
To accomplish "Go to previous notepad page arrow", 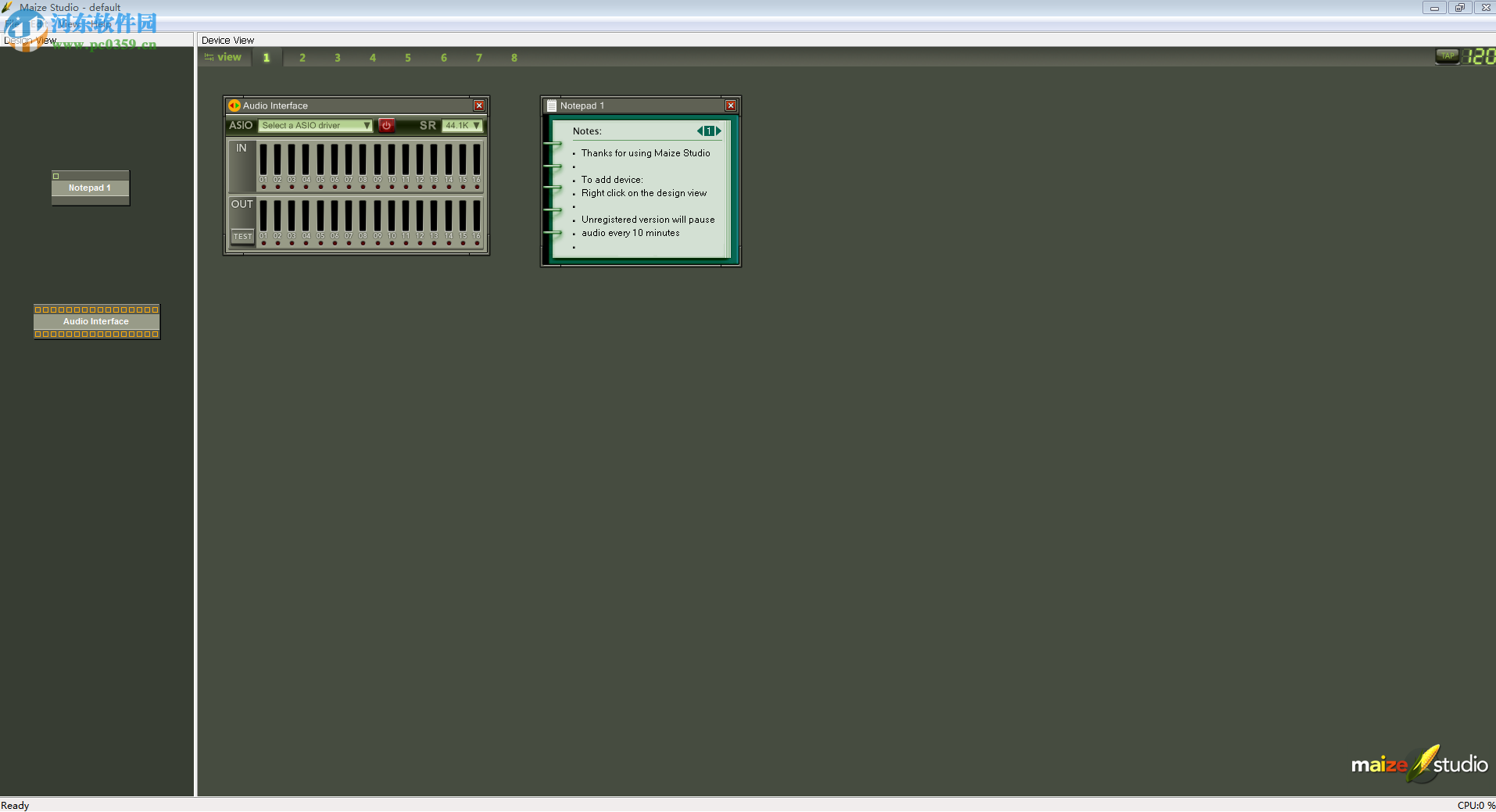I will click(700, 131).
